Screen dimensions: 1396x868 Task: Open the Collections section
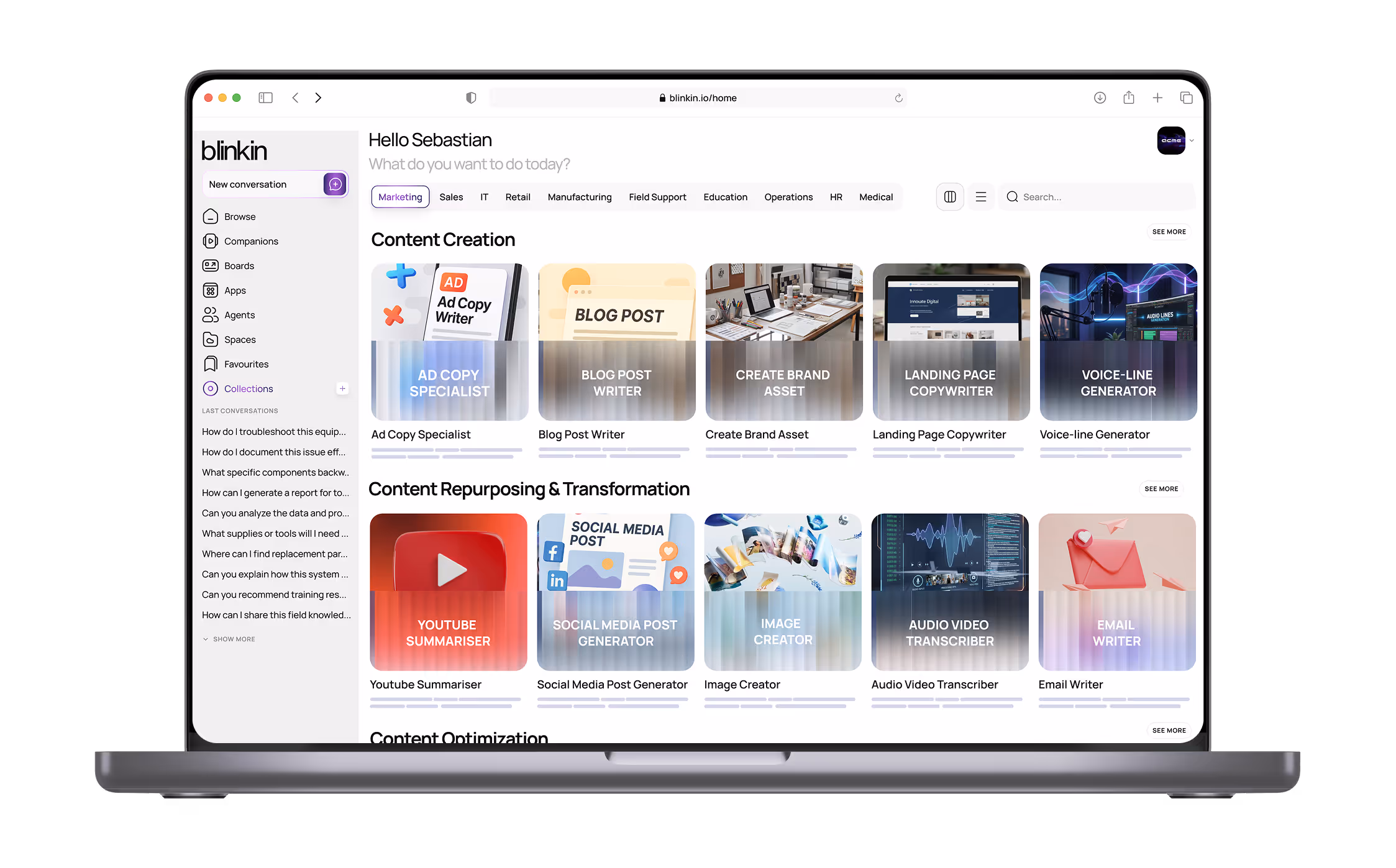[x=249, y=388]
